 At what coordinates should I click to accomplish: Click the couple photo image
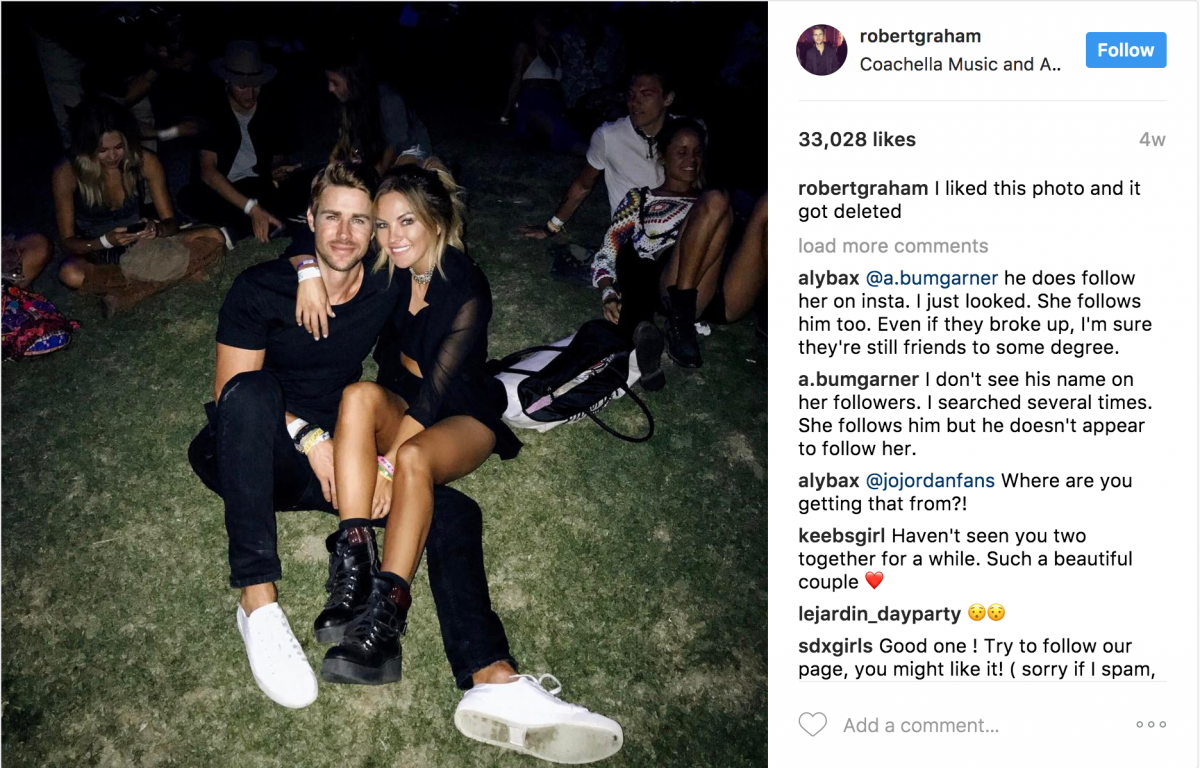pyautogui.click(x=384, y=384)
